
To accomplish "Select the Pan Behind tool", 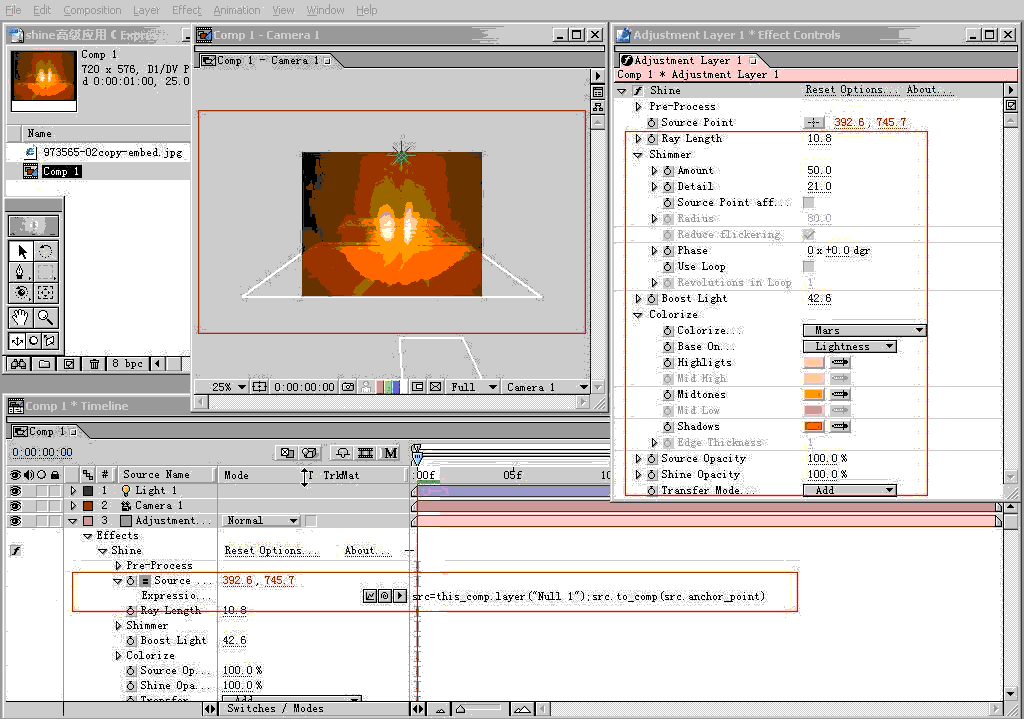I will 45,292.
